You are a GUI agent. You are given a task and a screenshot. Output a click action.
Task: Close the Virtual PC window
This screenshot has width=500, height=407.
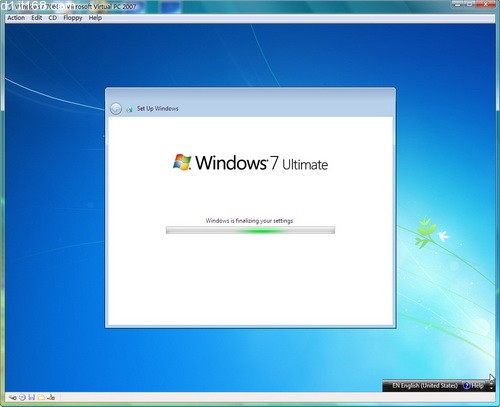point(485,4)
